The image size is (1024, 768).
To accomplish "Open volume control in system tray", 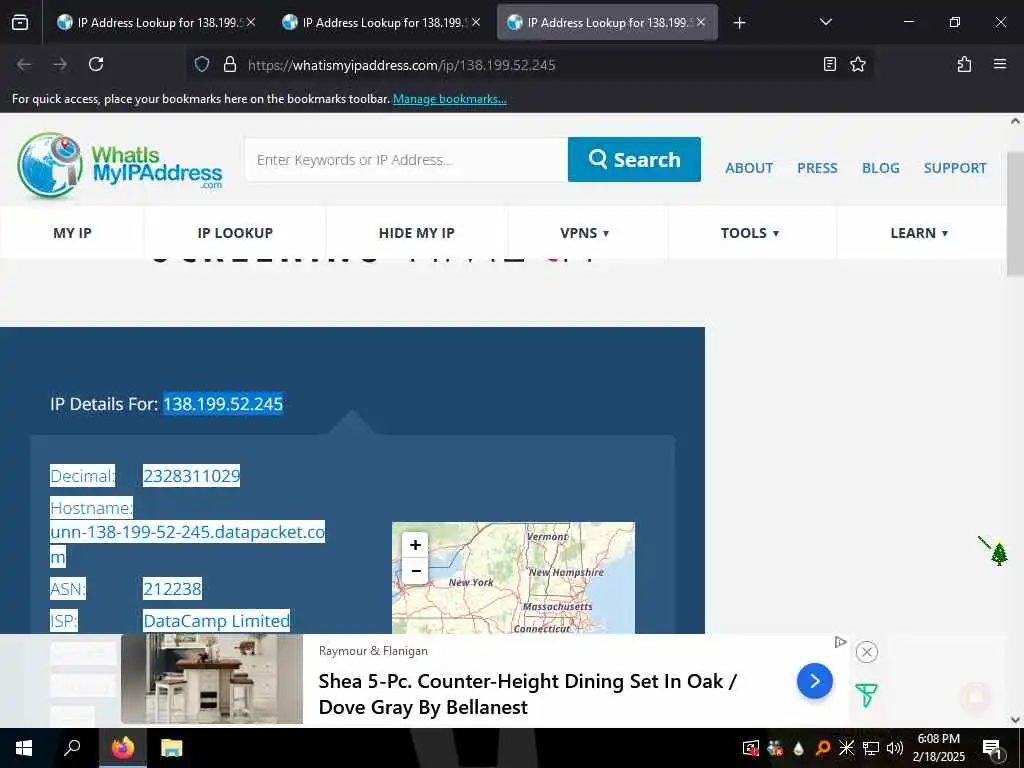I will coord(894,748).
